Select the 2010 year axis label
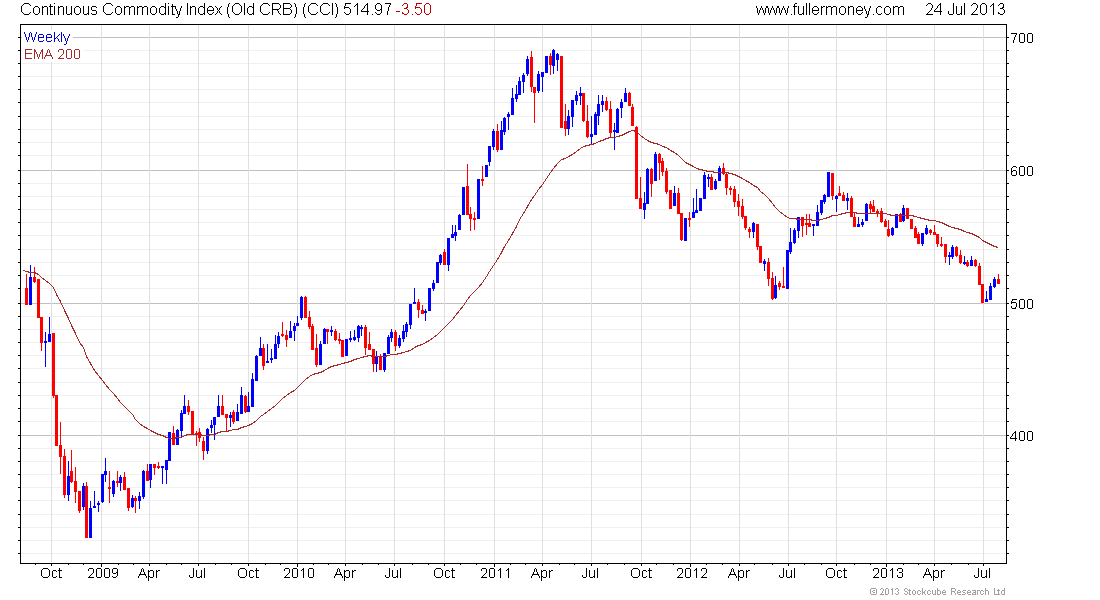Viewport: 1100px width, 600px height. pos(299,573)
